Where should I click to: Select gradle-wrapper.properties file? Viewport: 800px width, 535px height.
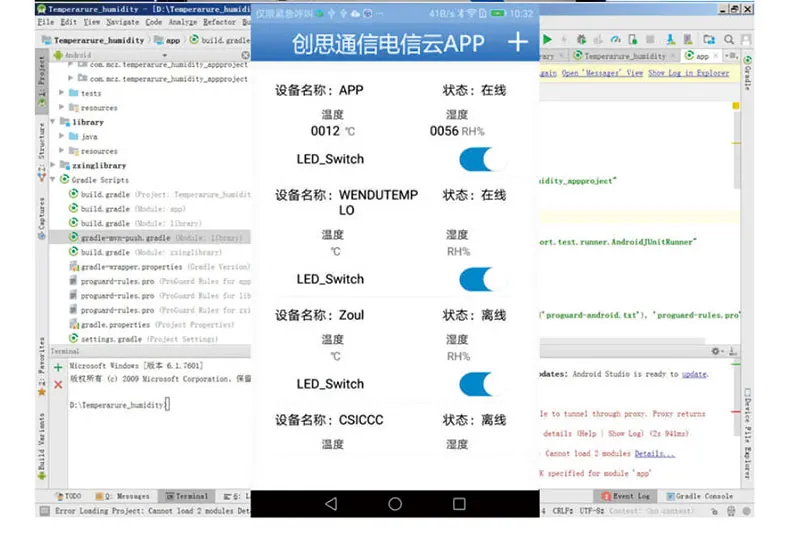pos(159,267)
